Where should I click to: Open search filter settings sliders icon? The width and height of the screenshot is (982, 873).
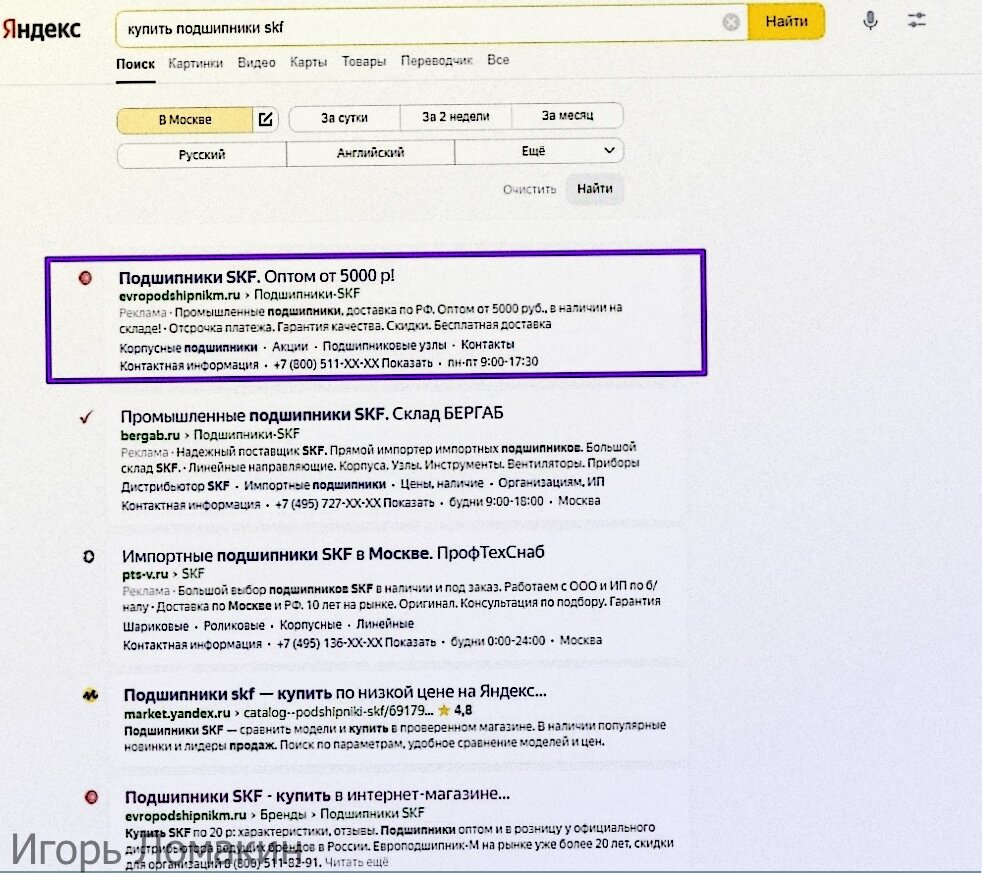coord(916,20)
